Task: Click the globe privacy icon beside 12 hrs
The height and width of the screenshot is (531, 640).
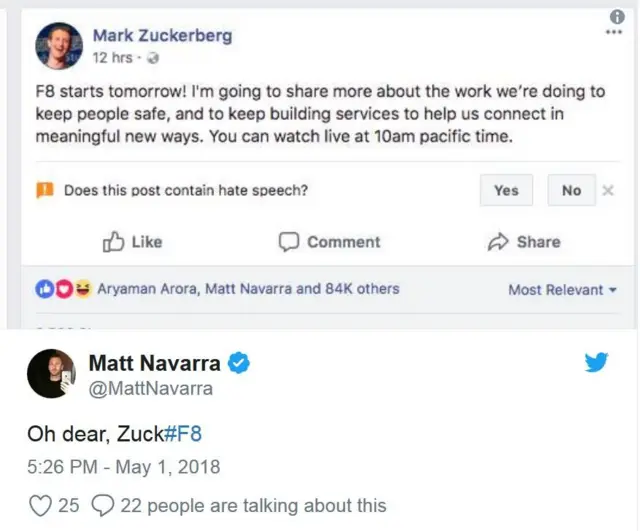Action: point(150,58)
